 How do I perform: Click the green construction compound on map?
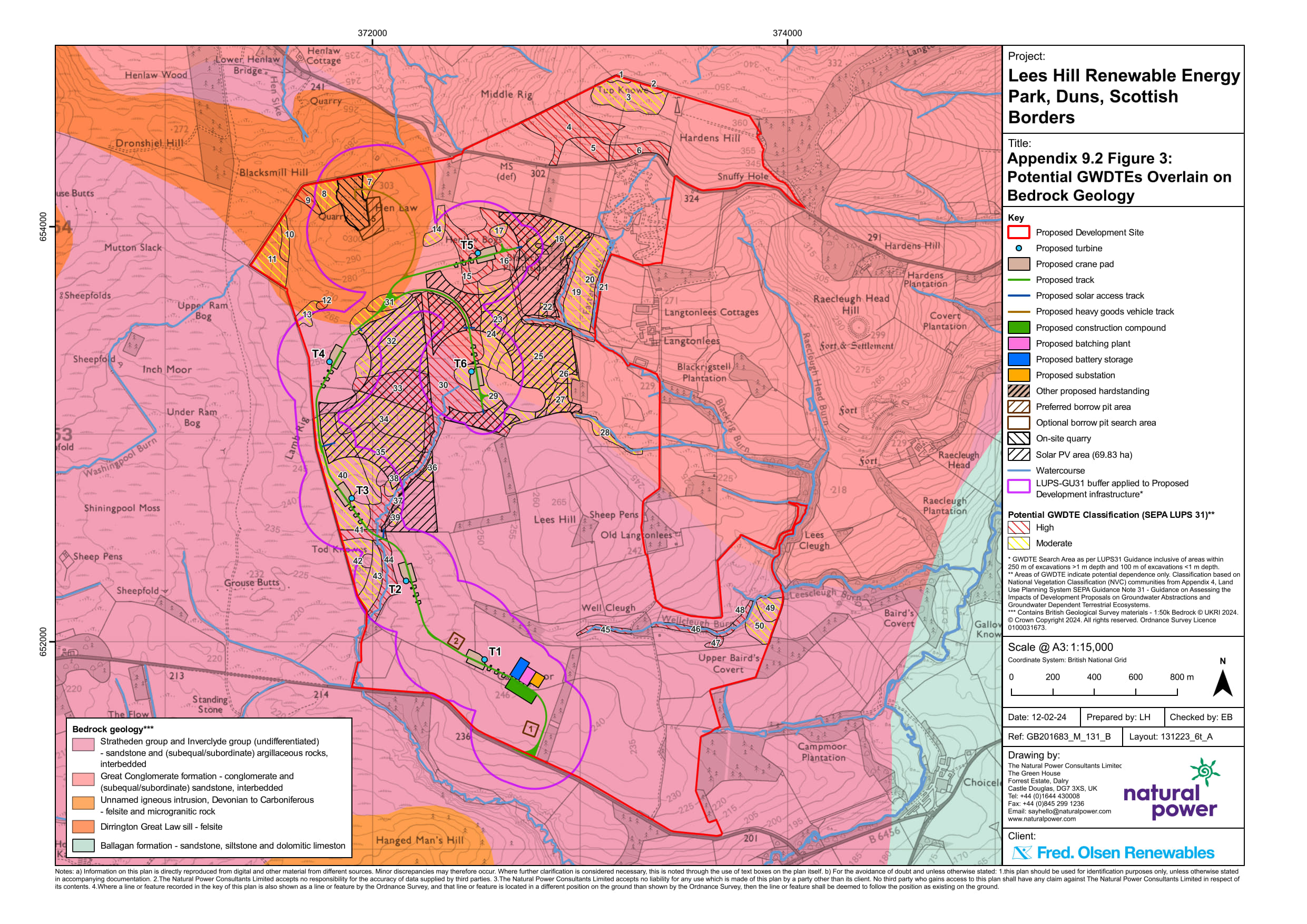point(521,692)
